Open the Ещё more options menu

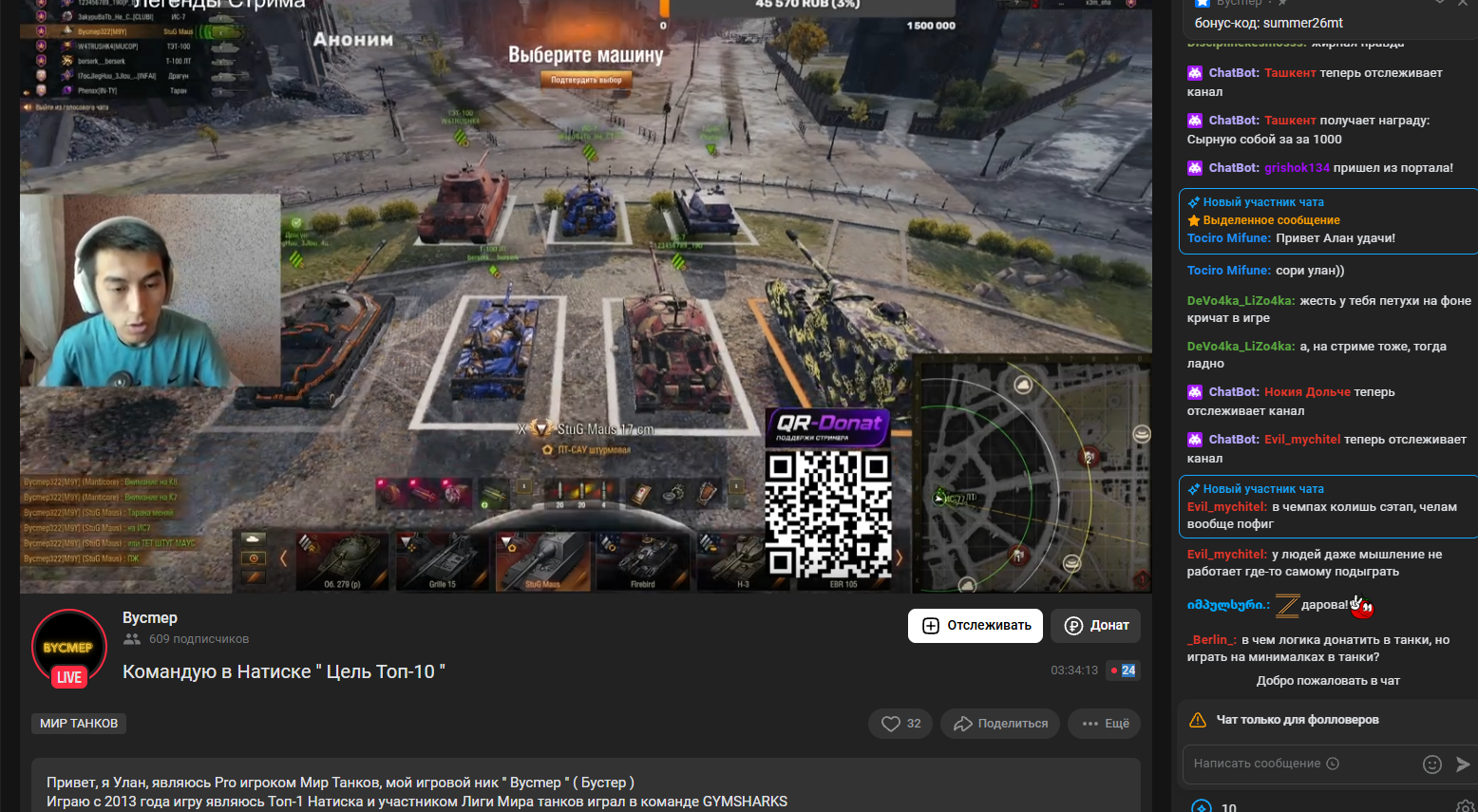pos(1105,724)
